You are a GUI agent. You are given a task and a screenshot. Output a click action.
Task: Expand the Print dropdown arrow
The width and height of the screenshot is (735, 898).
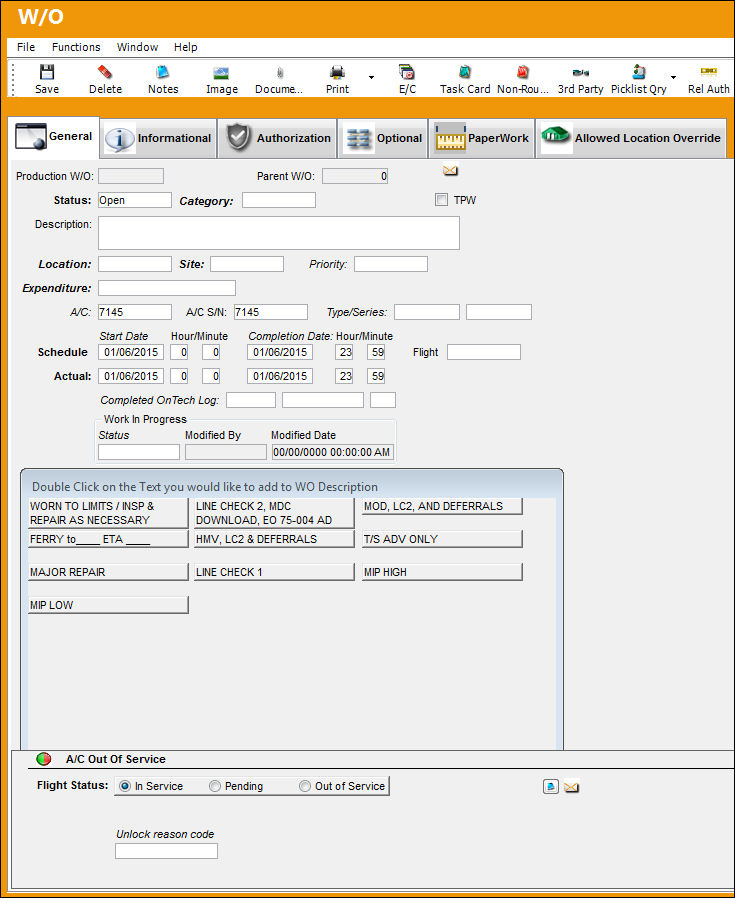pos(371,77)
